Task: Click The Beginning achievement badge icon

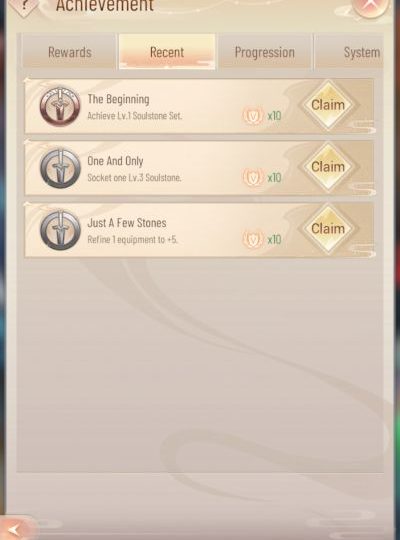Action: coord(60,106)
